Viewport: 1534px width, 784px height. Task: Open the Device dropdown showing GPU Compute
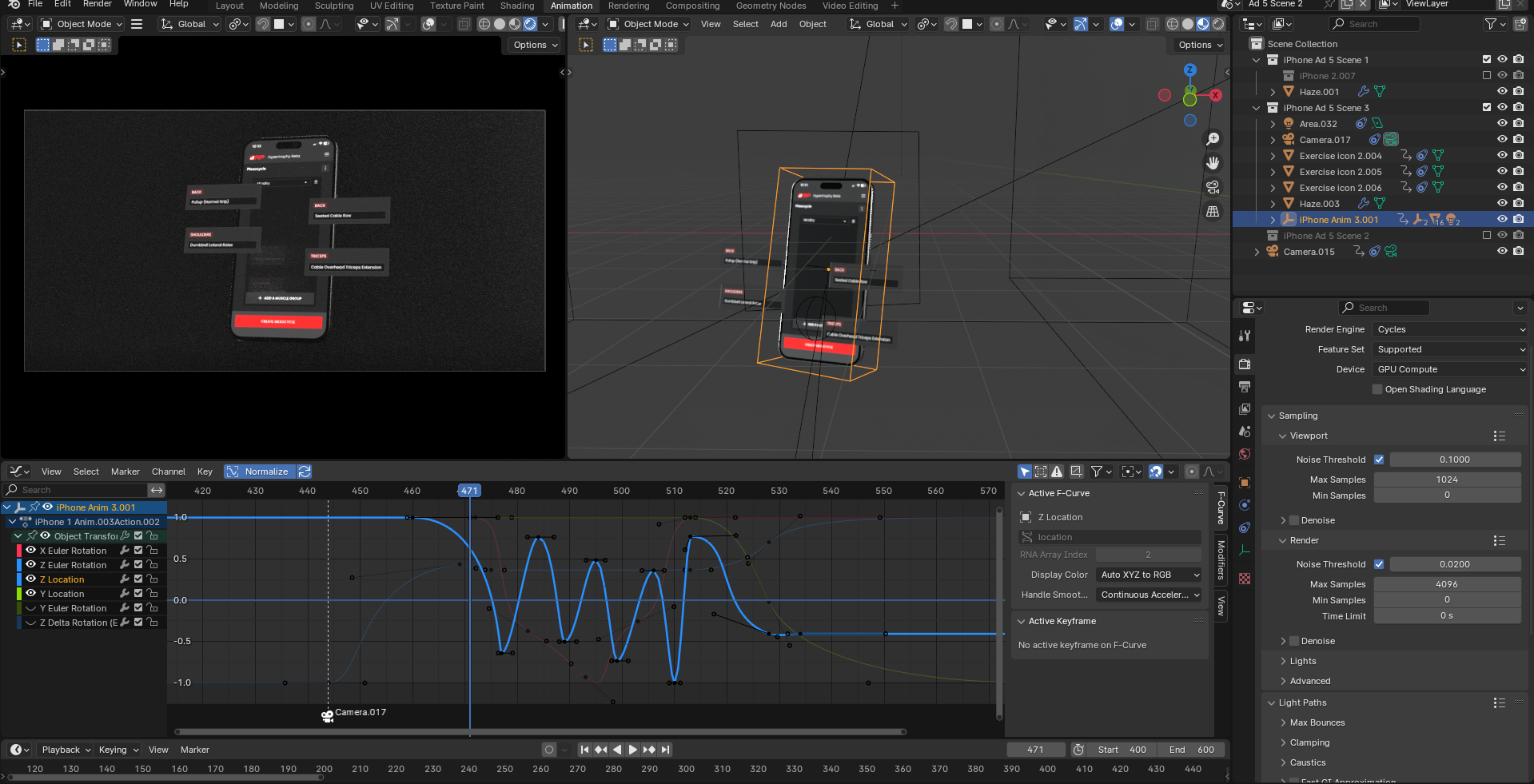[x=1451, y=369]
